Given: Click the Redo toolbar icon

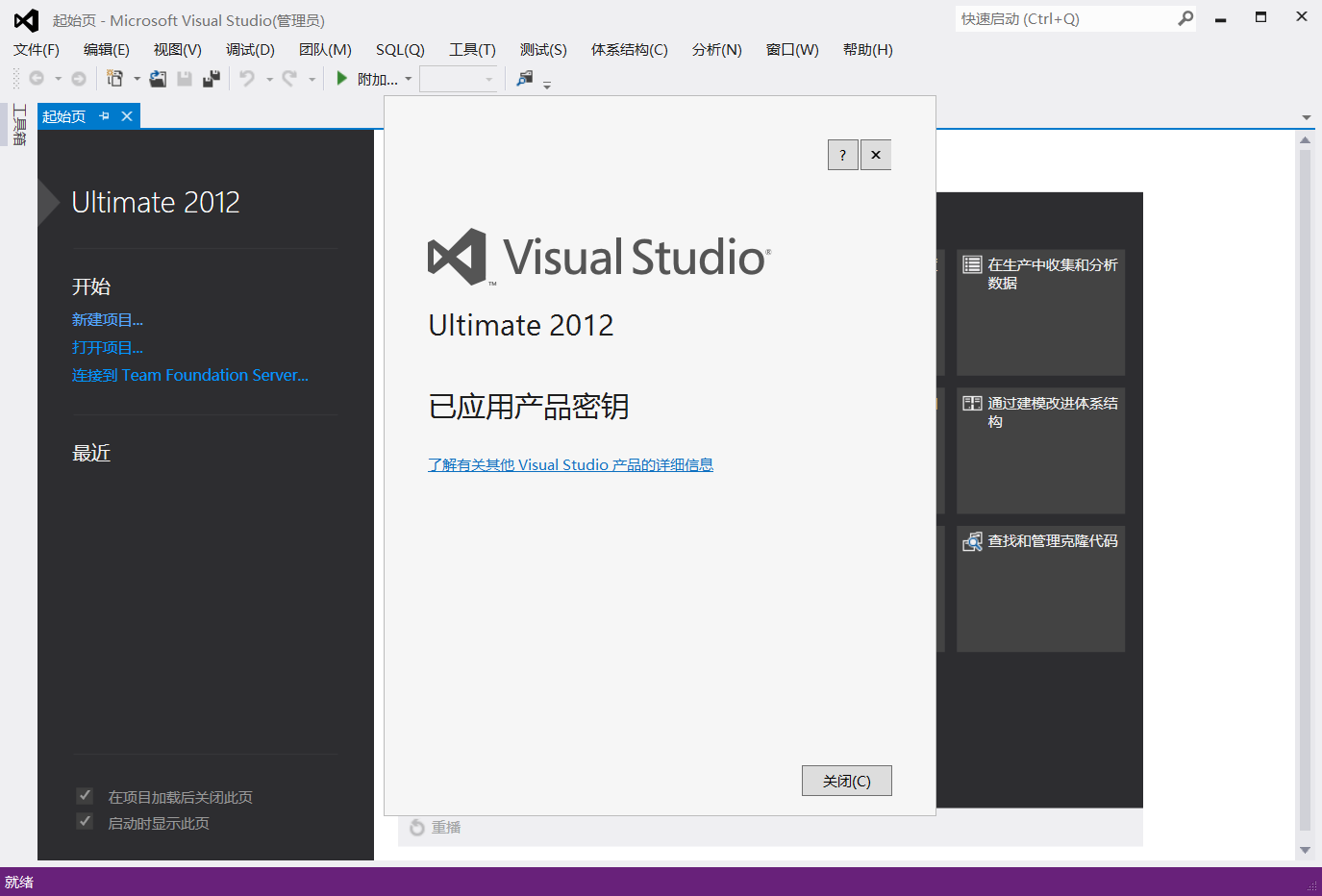Looking at the screenshot, I should tap(289, 79).
